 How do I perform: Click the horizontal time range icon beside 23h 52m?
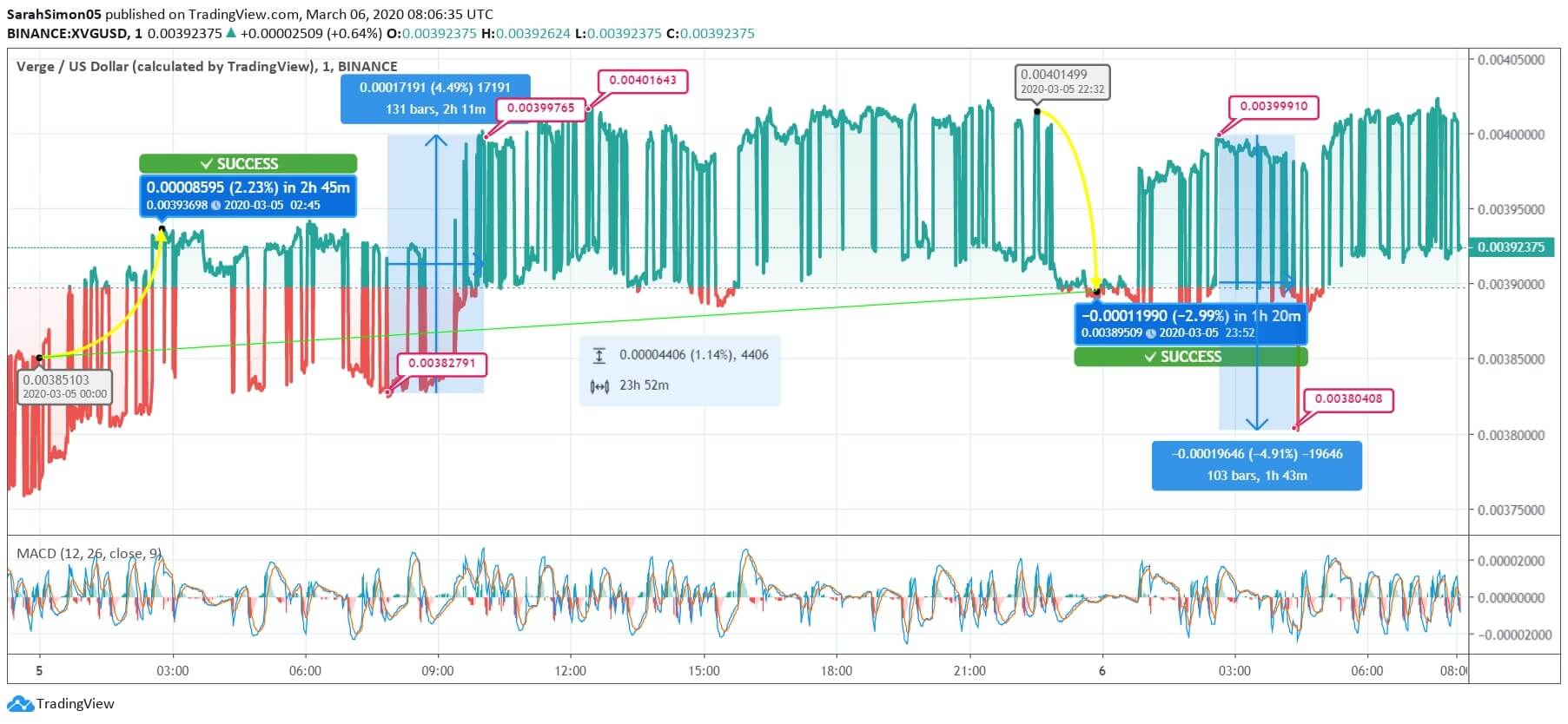click(599, 386)
